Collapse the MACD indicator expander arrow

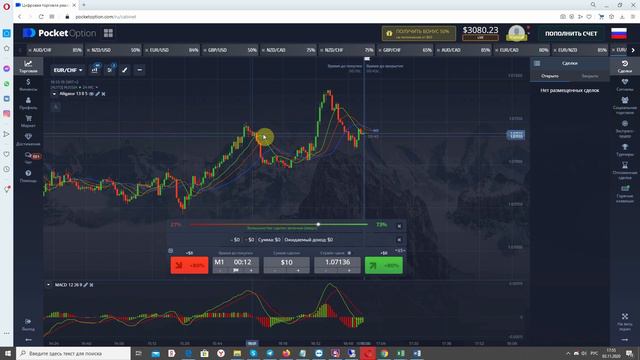[x=48, y=284]
